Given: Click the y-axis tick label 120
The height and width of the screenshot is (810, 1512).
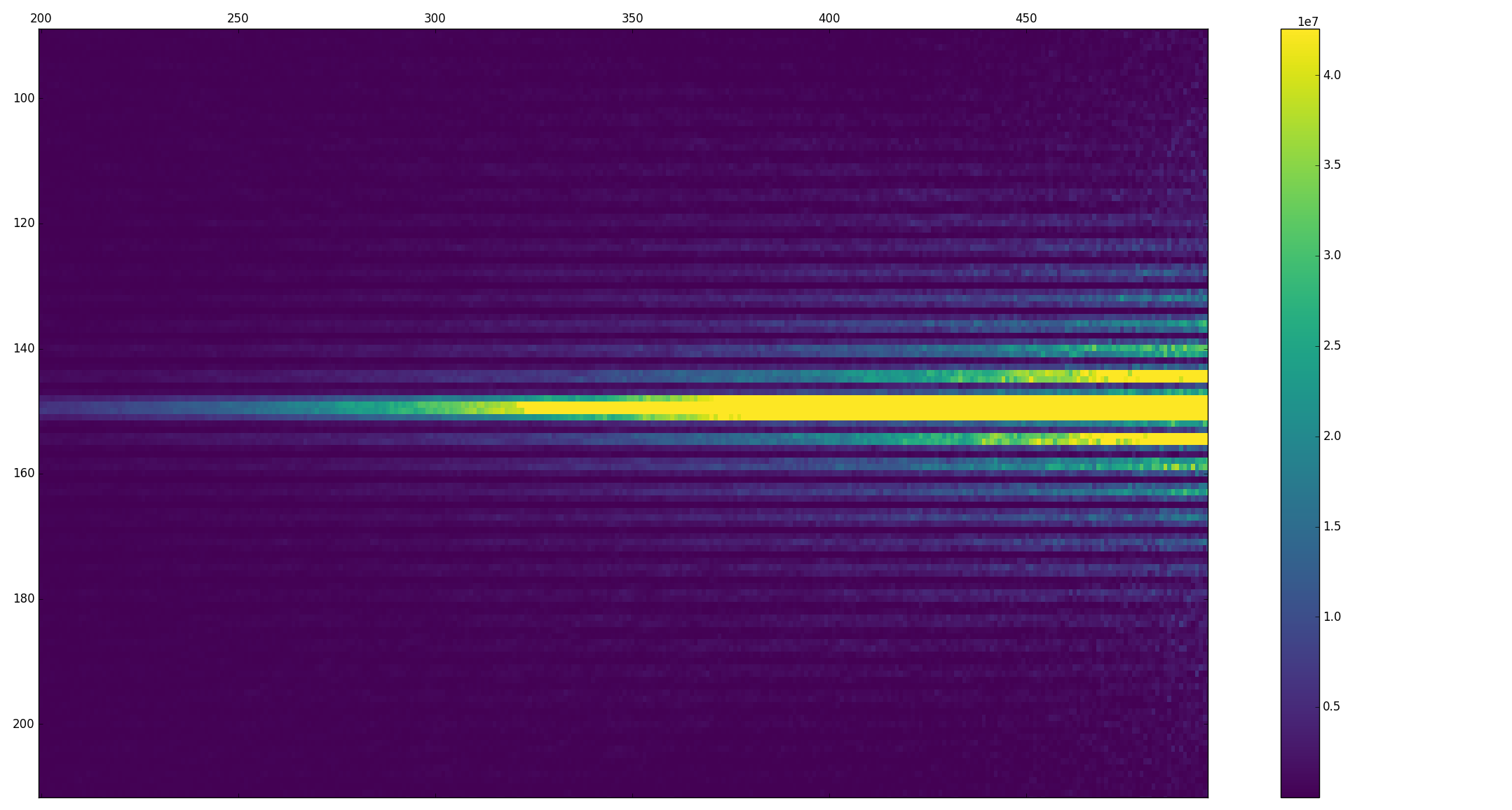Looking at the screenshot, I should pyautogui.click(x=24, y=224).
